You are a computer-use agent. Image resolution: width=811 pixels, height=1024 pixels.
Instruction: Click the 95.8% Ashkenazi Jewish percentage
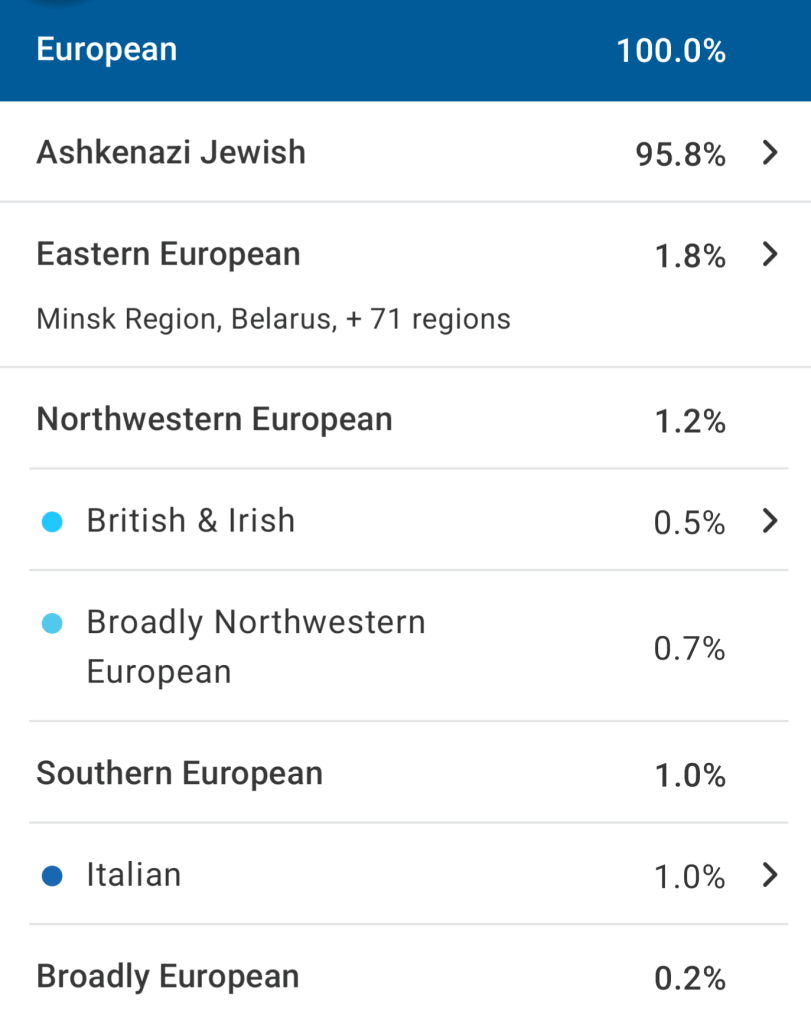coord(680,155)
